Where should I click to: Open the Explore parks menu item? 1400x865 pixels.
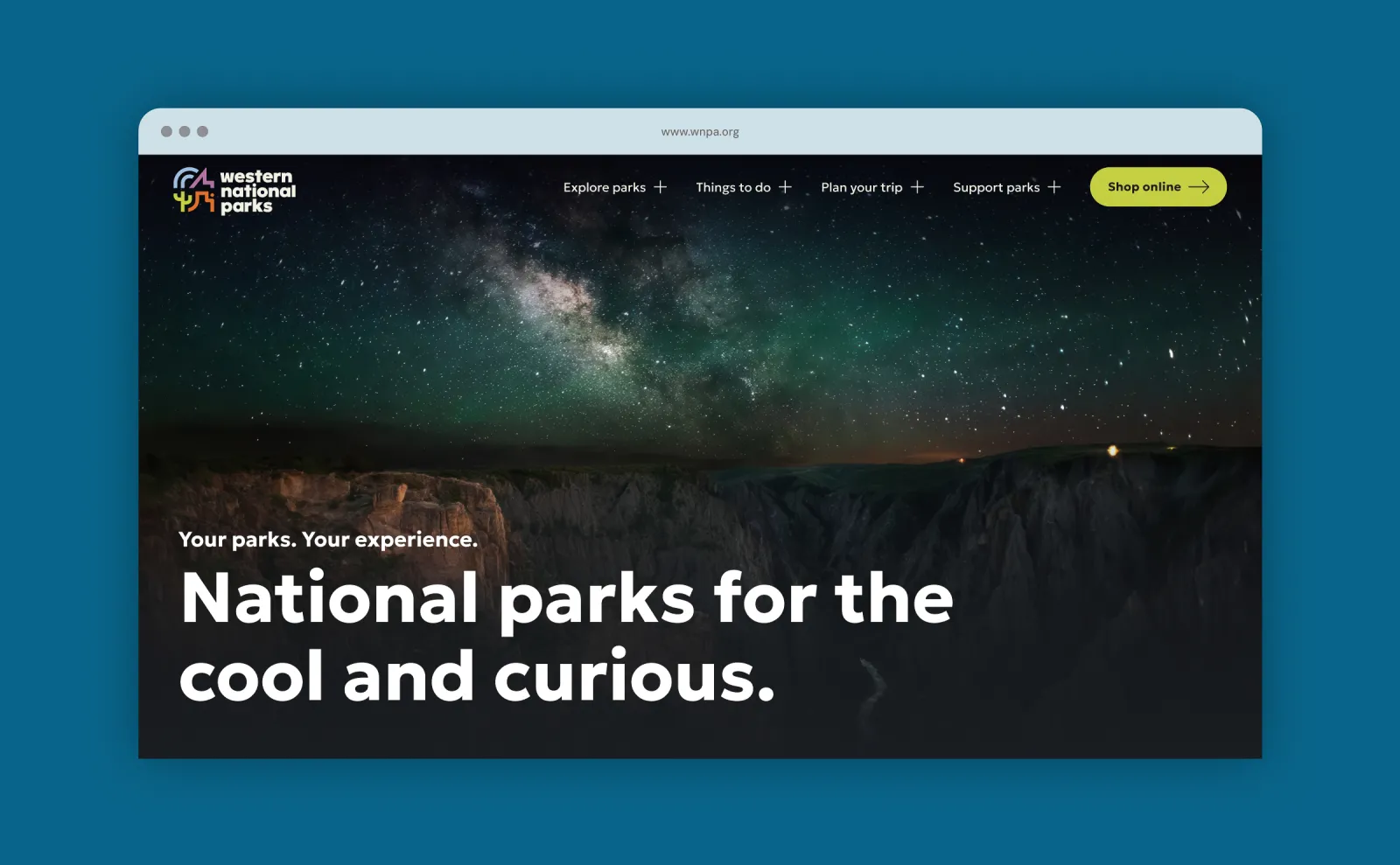605,187
